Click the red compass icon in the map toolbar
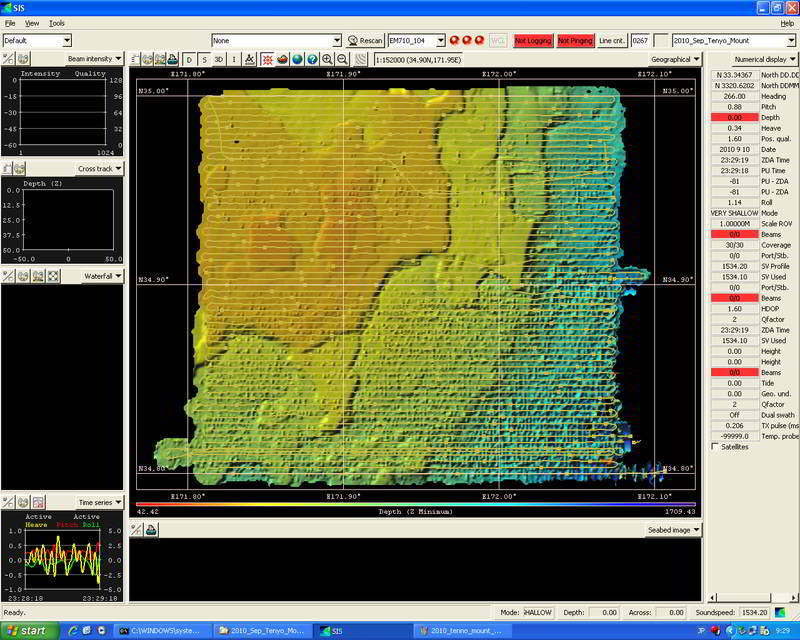The image size is (800, 640). 267,60
